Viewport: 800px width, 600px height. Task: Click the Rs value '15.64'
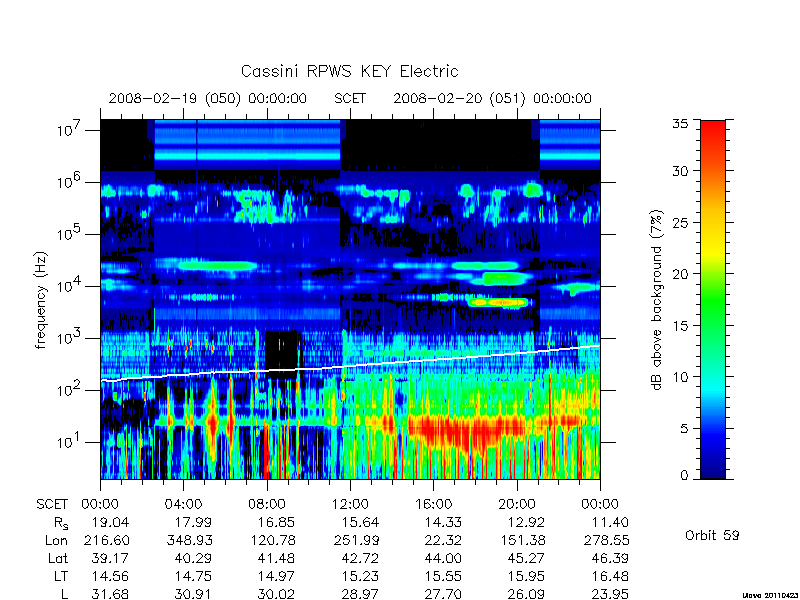point(360,522)
